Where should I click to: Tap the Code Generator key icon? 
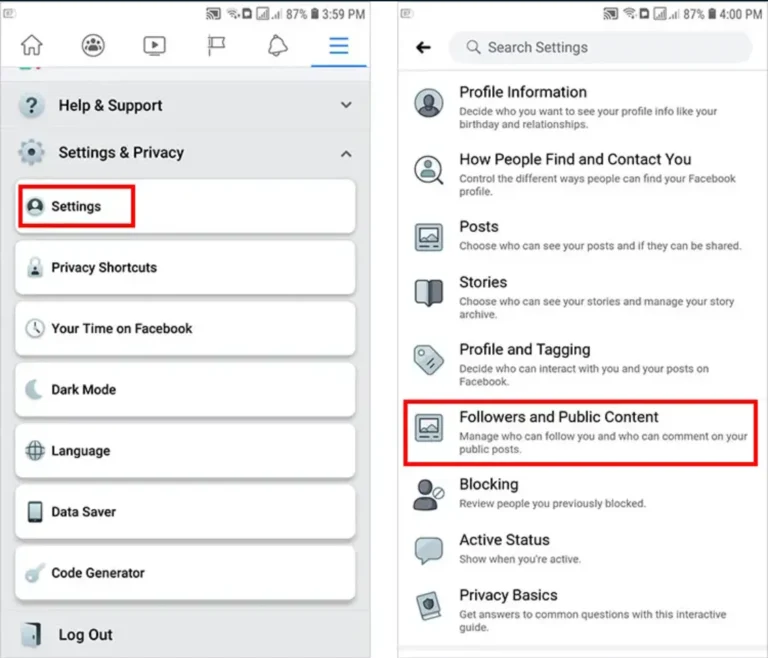(x=35, y=573)
